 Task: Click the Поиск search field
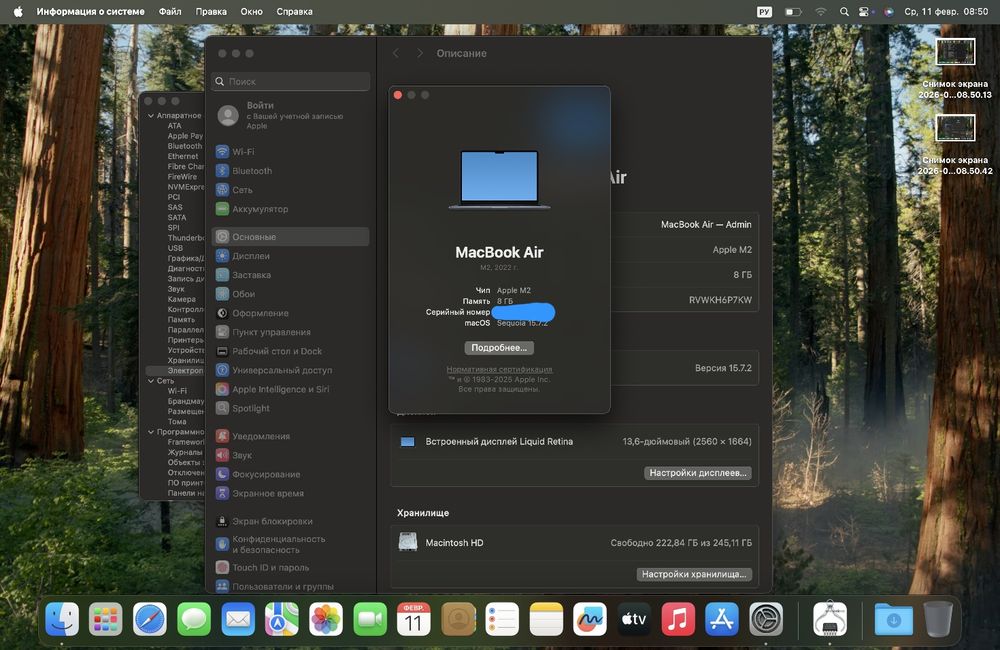(x=291, y=82)
